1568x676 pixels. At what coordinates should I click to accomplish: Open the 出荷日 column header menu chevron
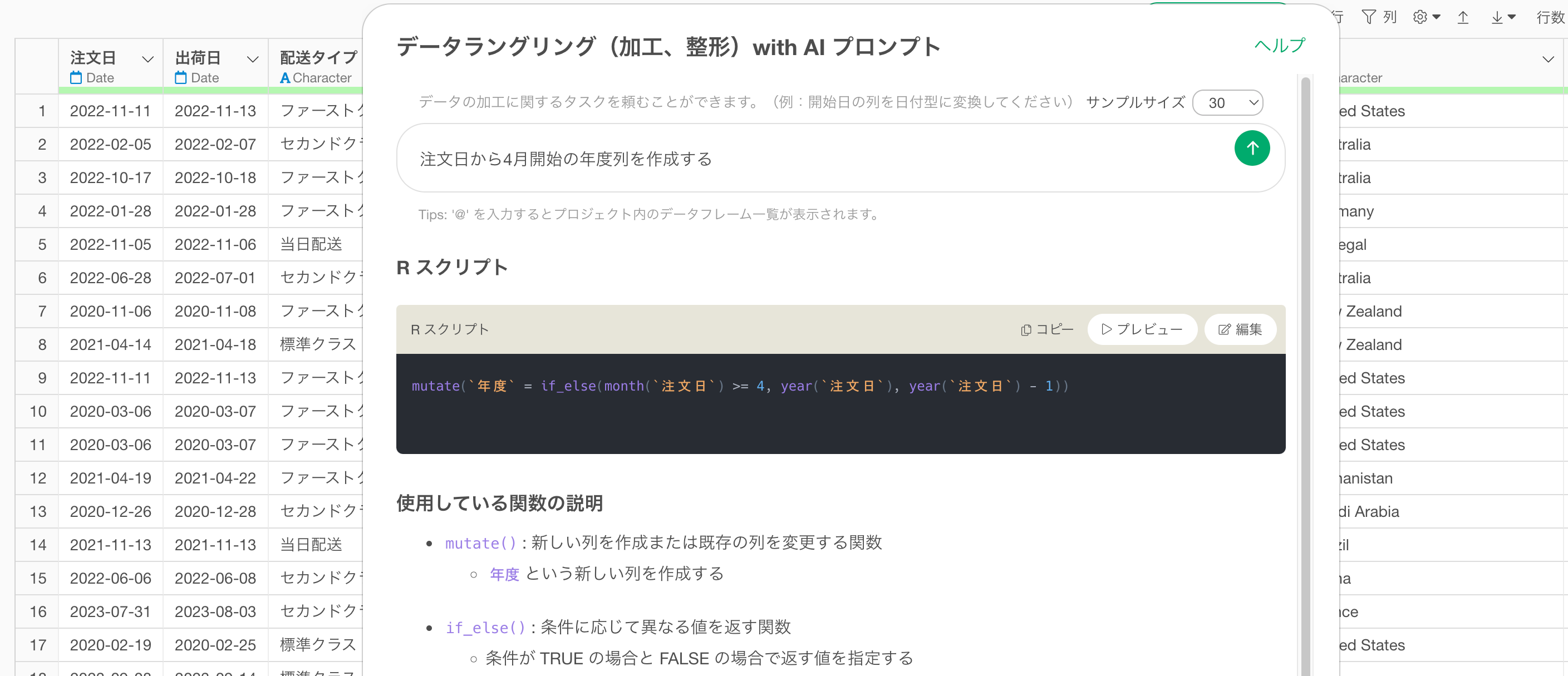[x=252, y=59]
